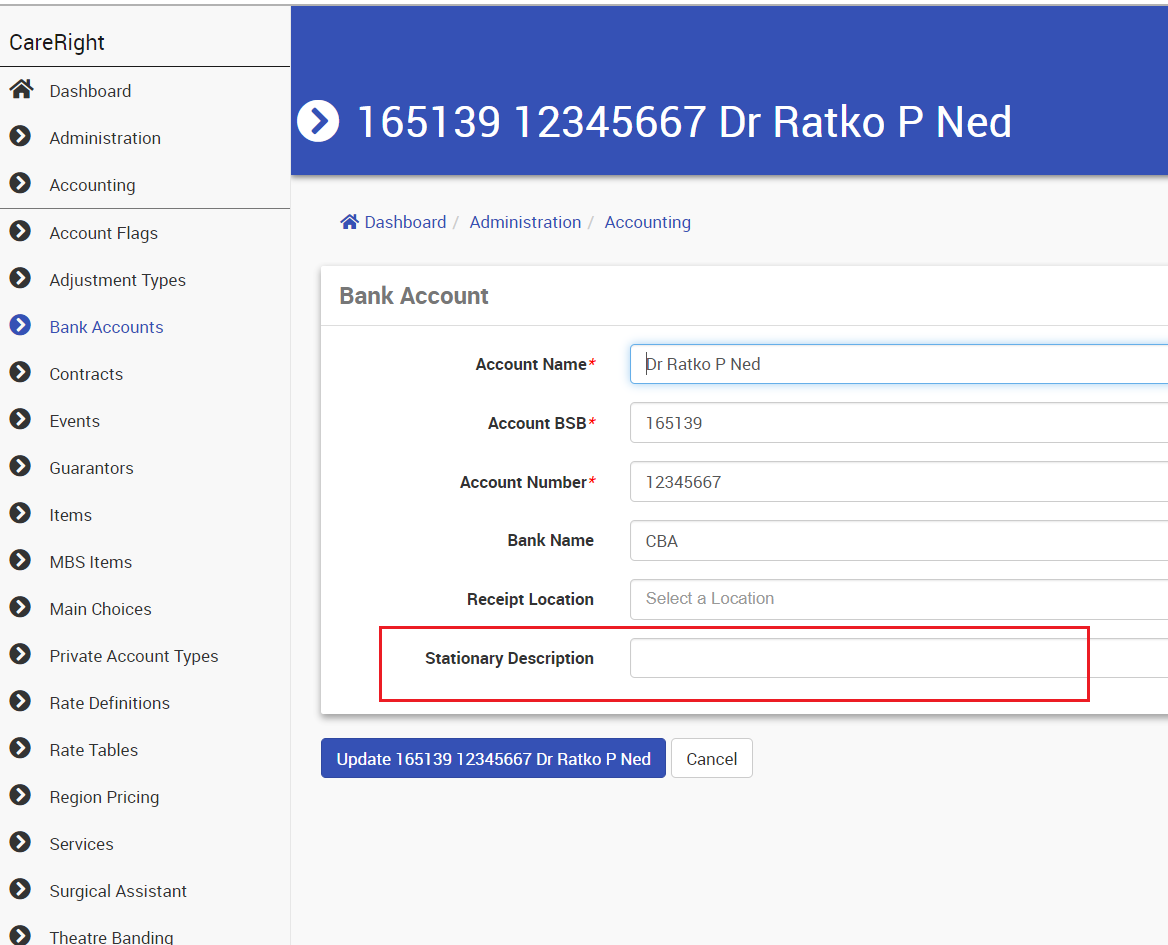Go to MBS Items in sidebar

[90, 562]
